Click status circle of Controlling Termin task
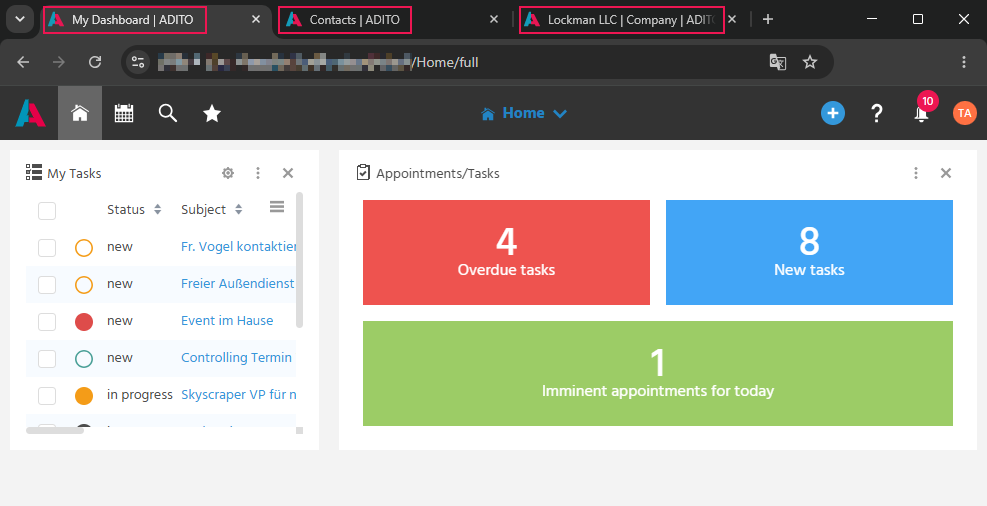The width and height of the screenshot is (987, 506). tap(84, 359)
